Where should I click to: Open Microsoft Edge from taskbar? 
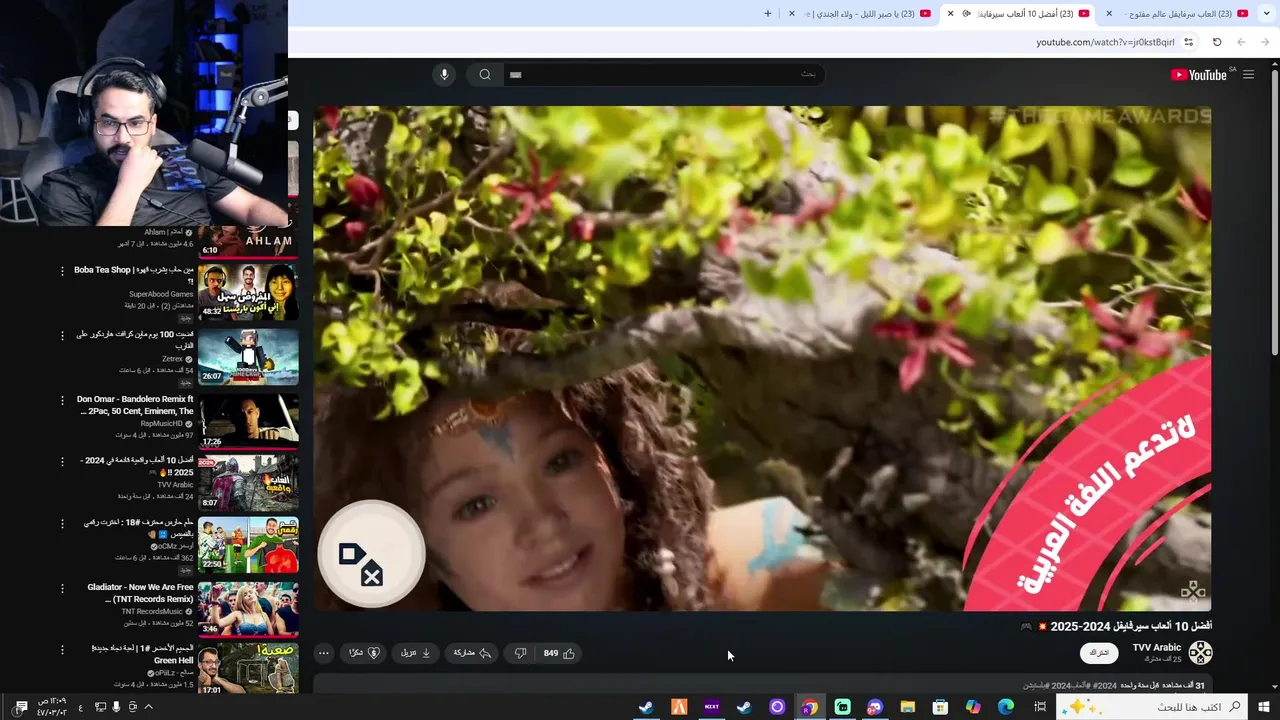(x=1006, y=707)
